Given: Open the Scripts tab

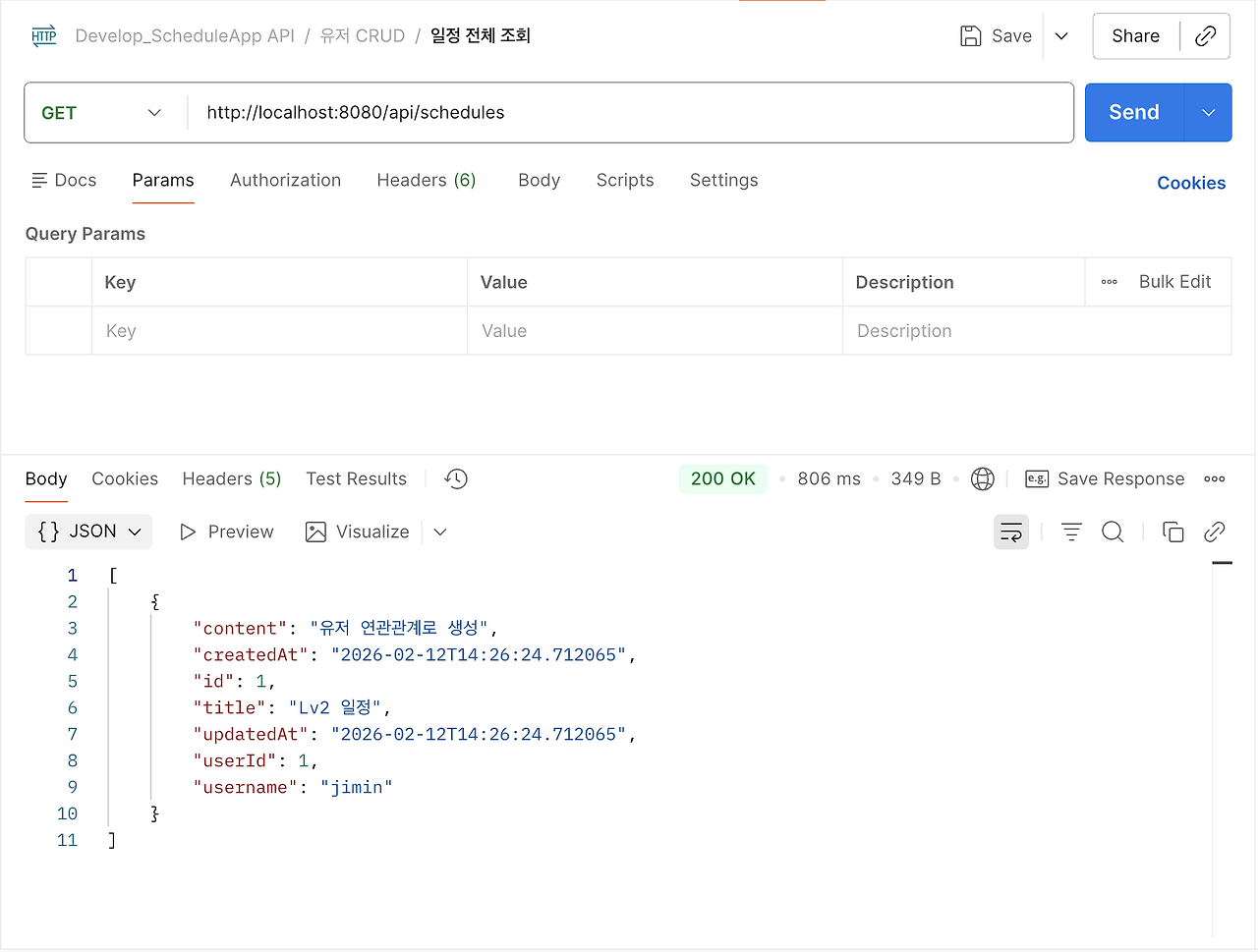Looking at the screenshot, I should [625, 180].
